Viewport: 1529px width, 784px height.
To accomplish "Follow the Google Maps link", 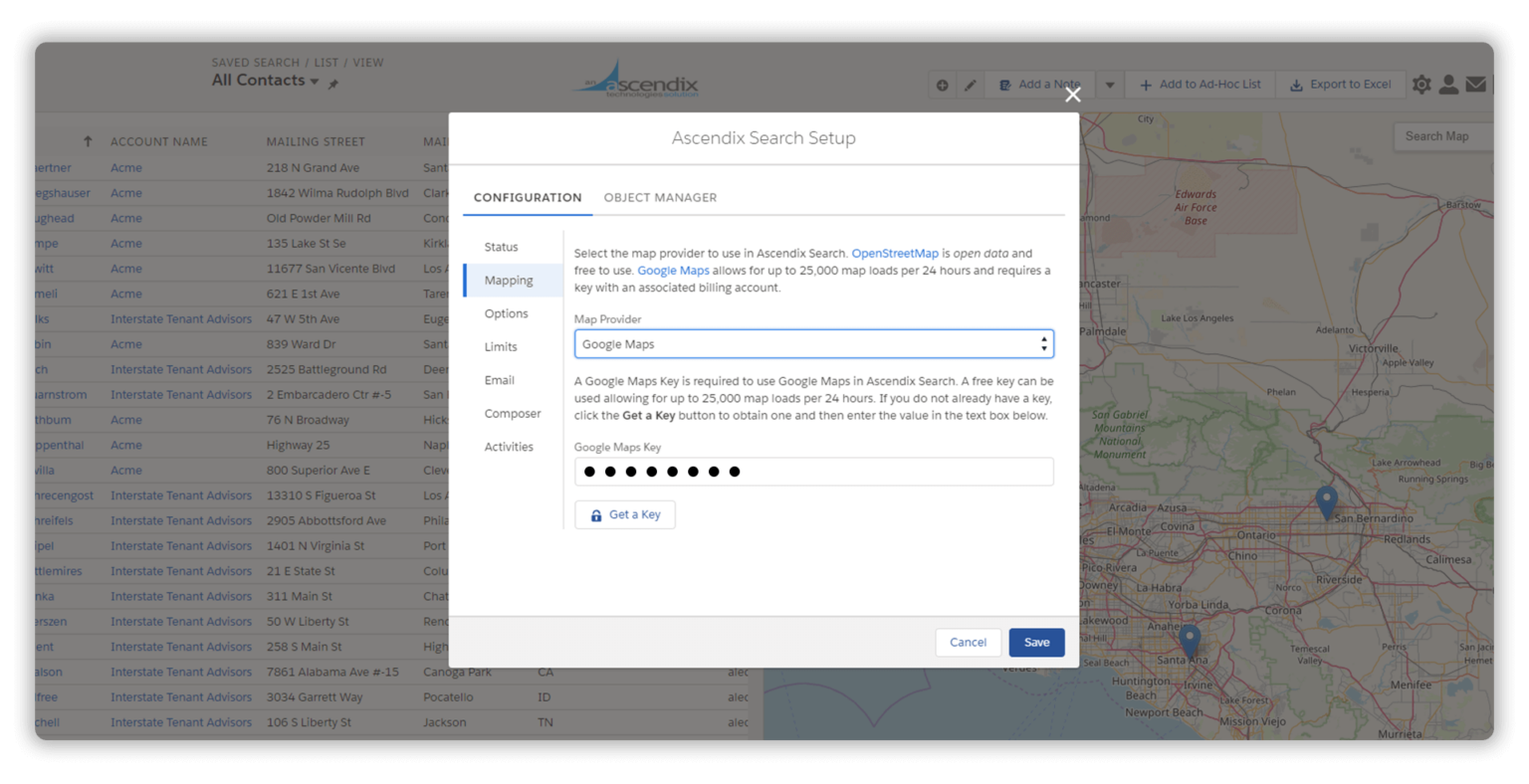I will (673, 271).
